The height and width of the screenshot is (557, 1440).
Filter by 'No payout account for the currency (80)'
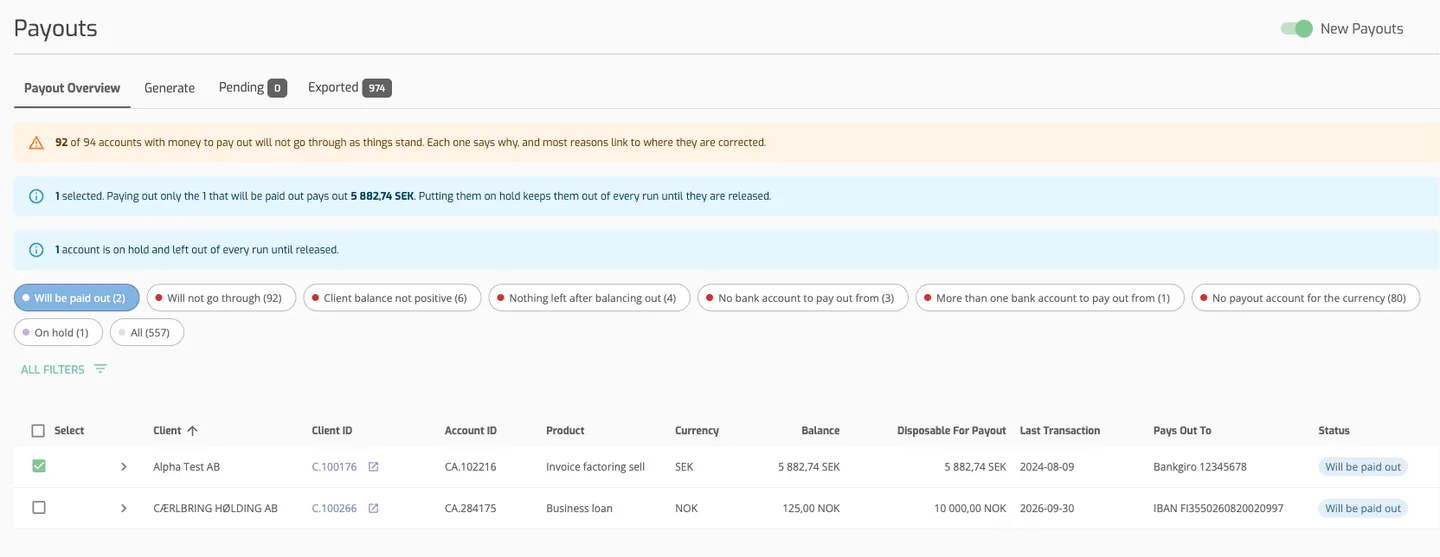(1306, 298)
